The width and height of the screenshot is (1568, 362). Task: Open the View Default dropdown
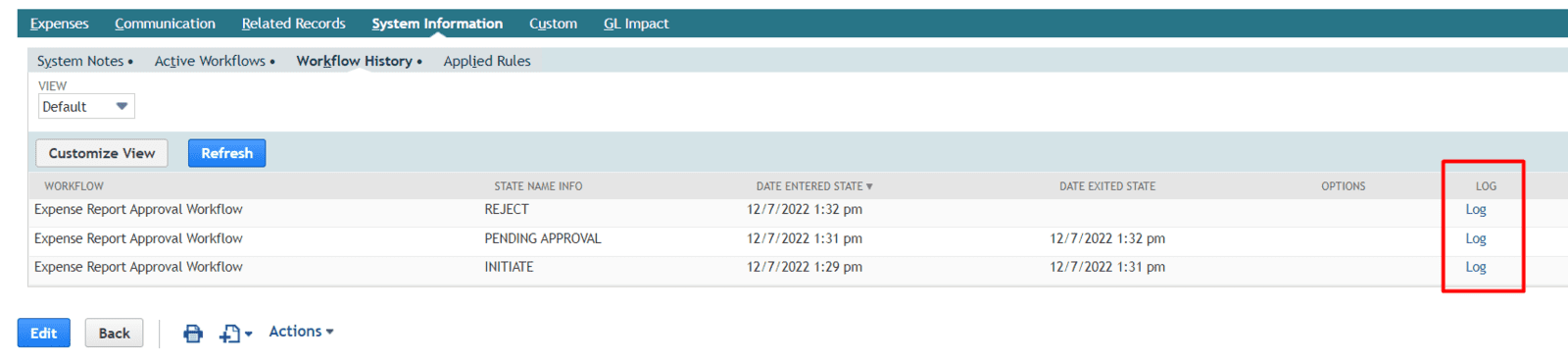[x=86, y=106]
